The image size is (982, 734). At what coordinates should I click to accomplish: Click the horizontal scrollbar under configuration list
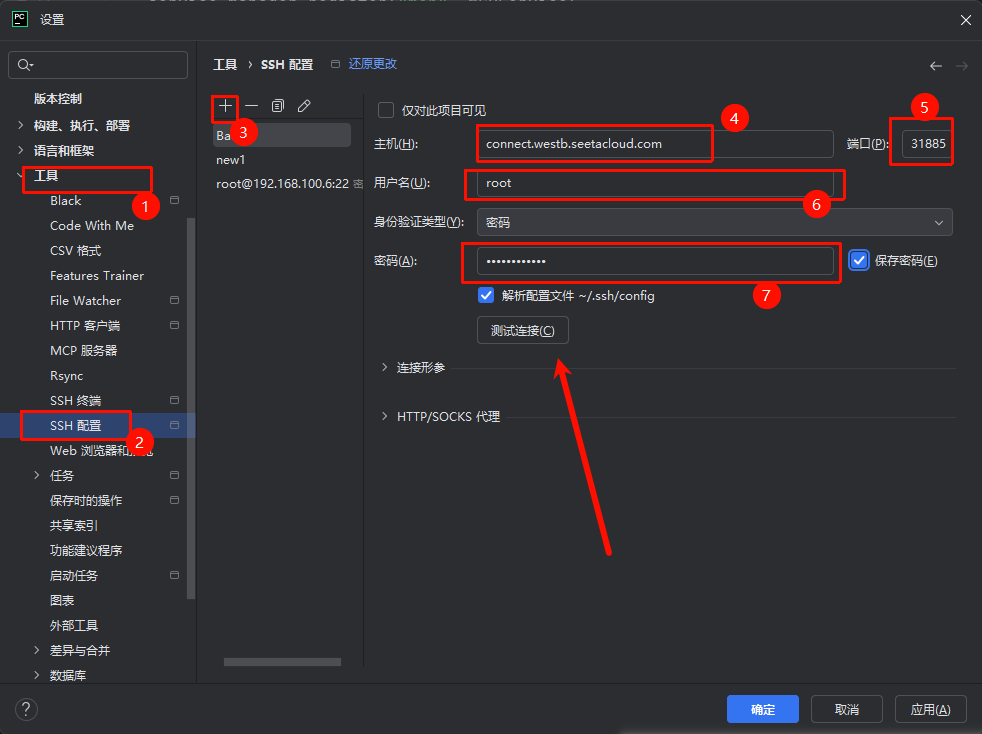[x=282, y=662]
